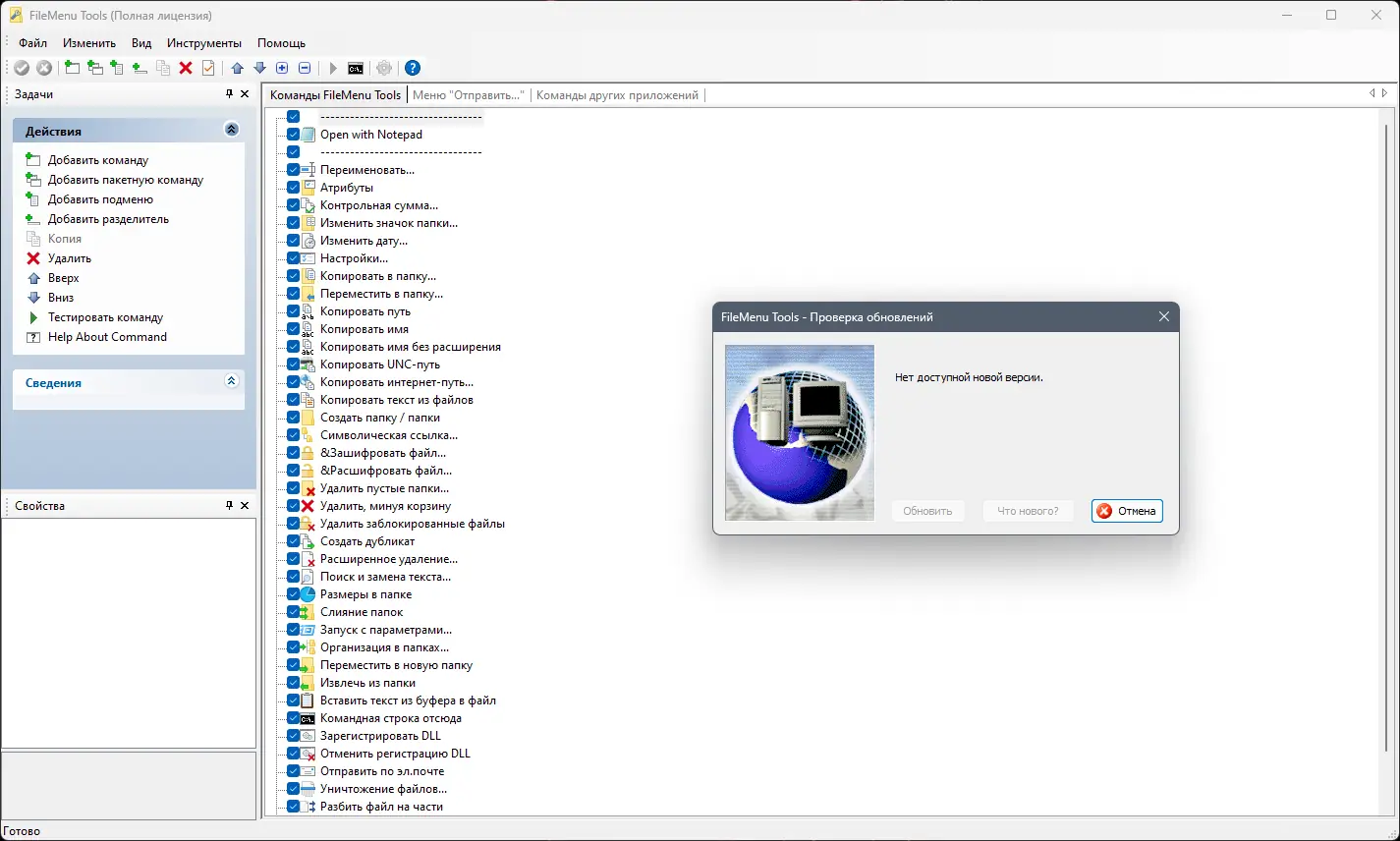Image resolution: width=1400 pixels, height=841 pixels.
Task: Uncheck the 'Создать папку / папки' checkbox
Action: (x=293, y=418)
